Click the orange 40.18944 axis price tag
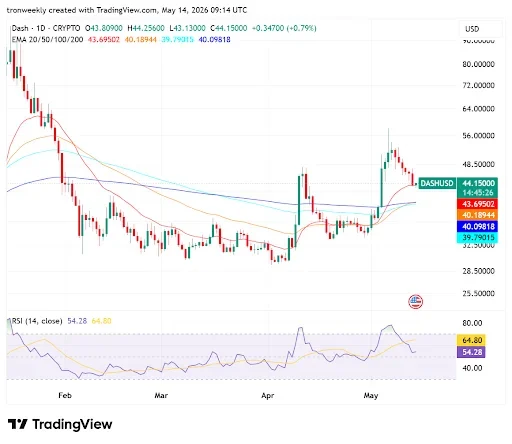Viewport: 512px width, 444px height. (x=478, y=215)
